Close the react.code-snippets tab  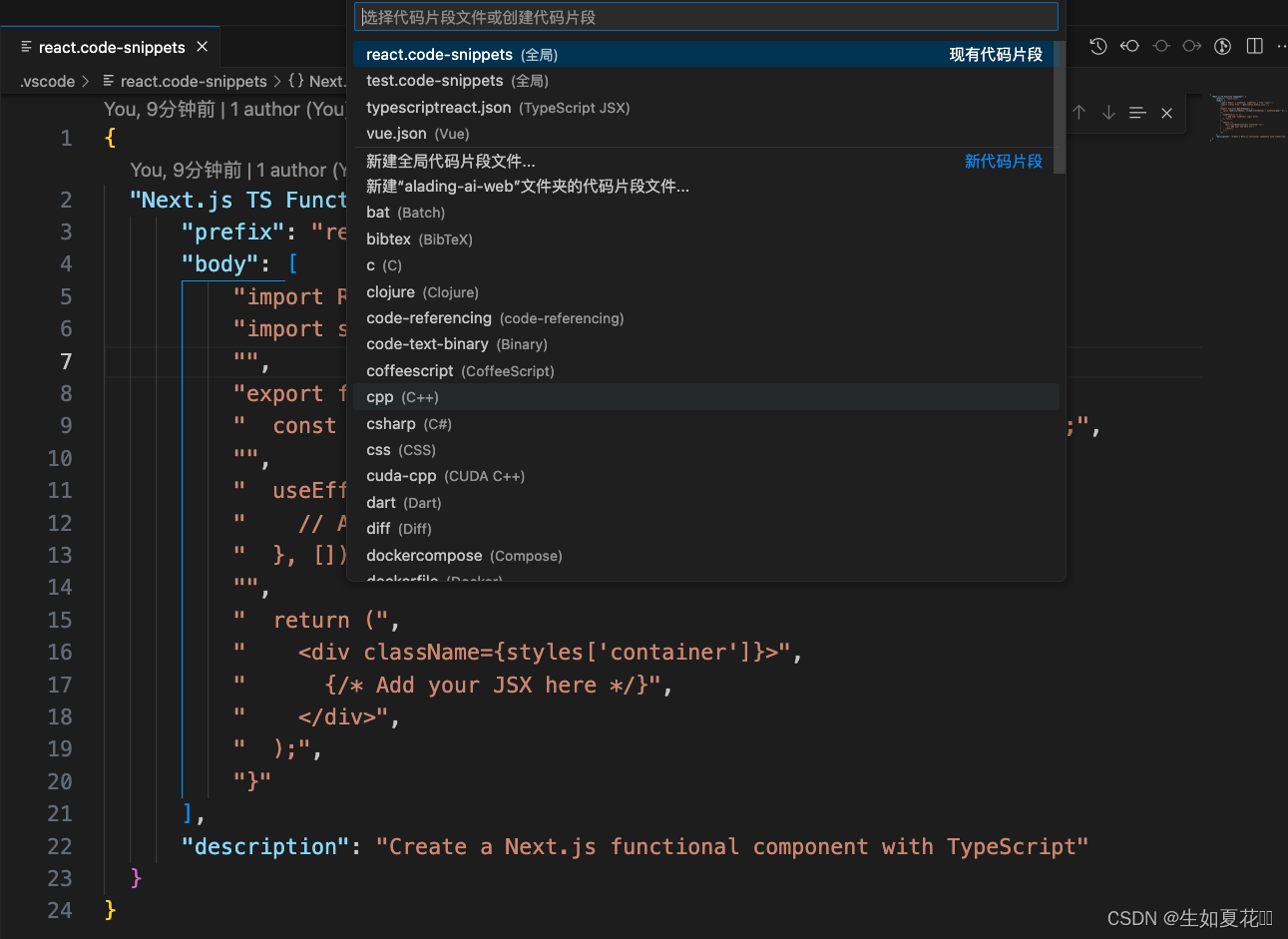(x=203, y=47)
